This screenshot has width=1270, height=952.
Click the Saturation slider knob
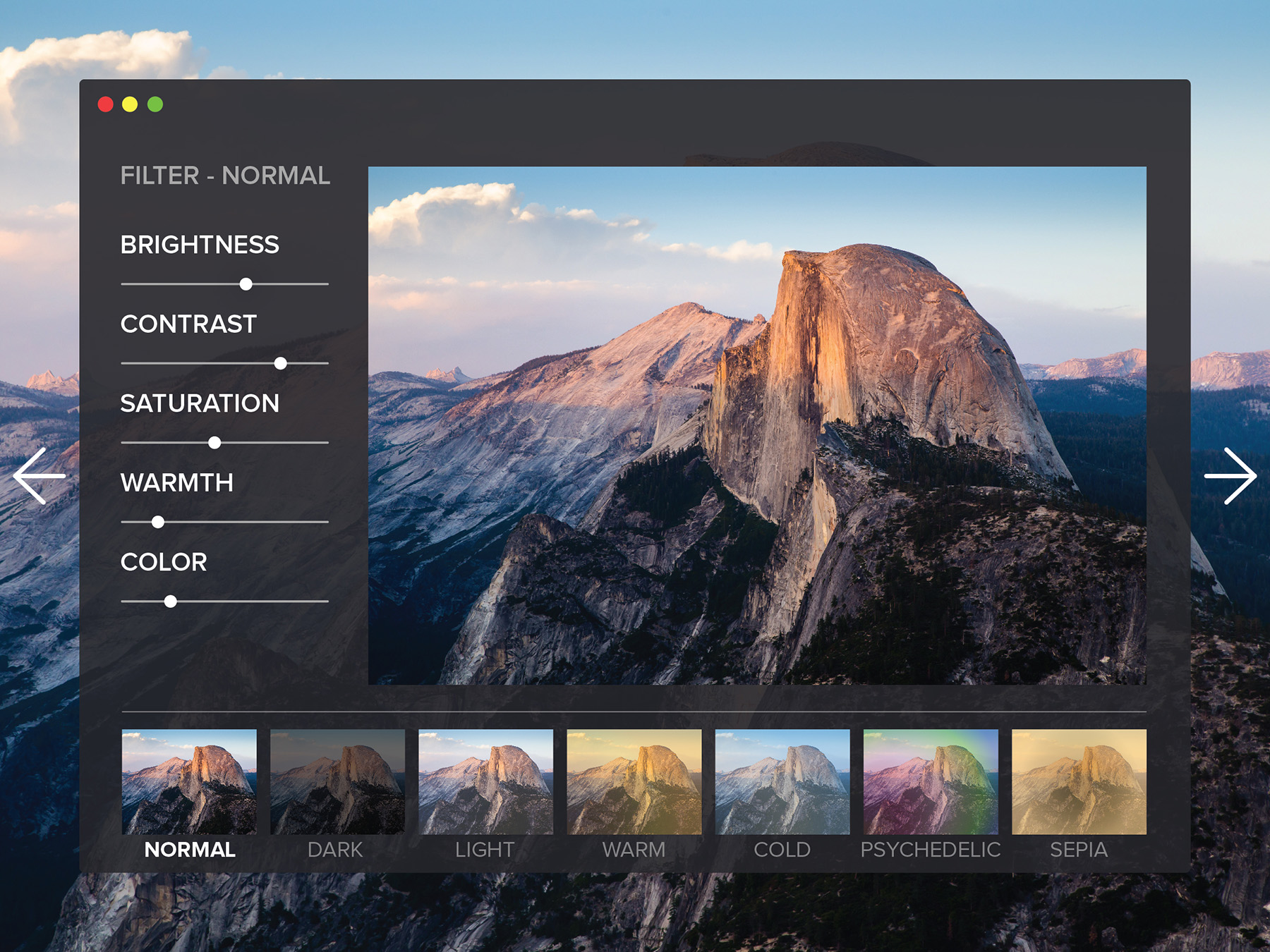(214, 443)
